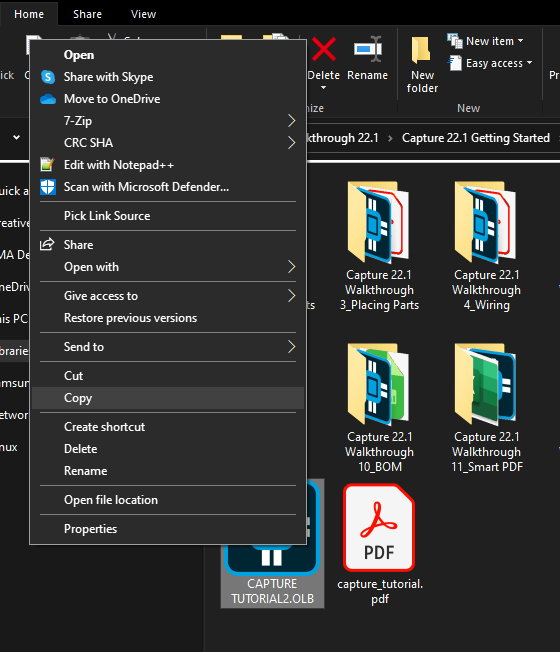The height and width of the screenshot is (652, 560).
Task: Select Network in navigation pane
Action: point(14,415)
